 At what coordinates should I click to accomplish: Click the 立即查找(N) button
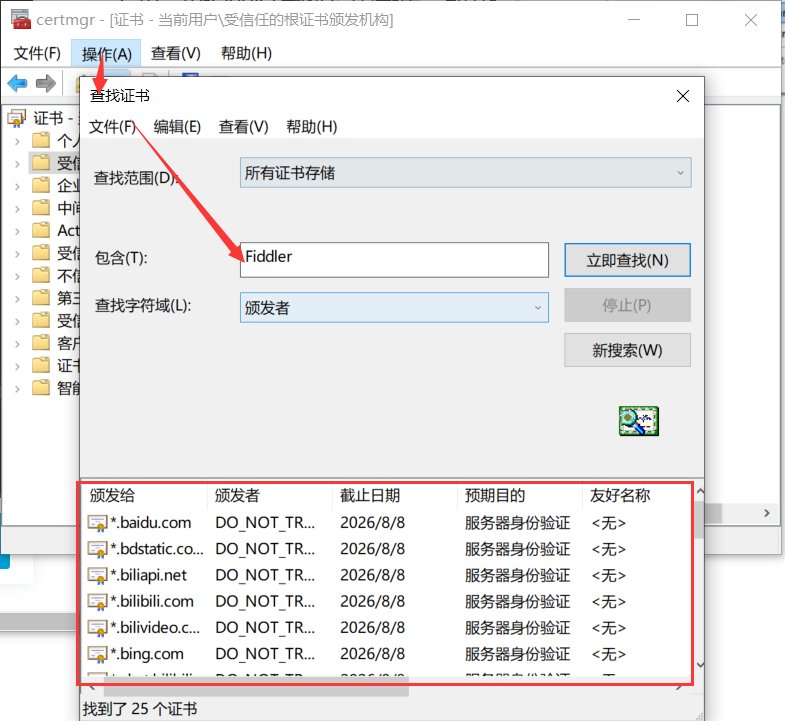[x=627, y=260]
